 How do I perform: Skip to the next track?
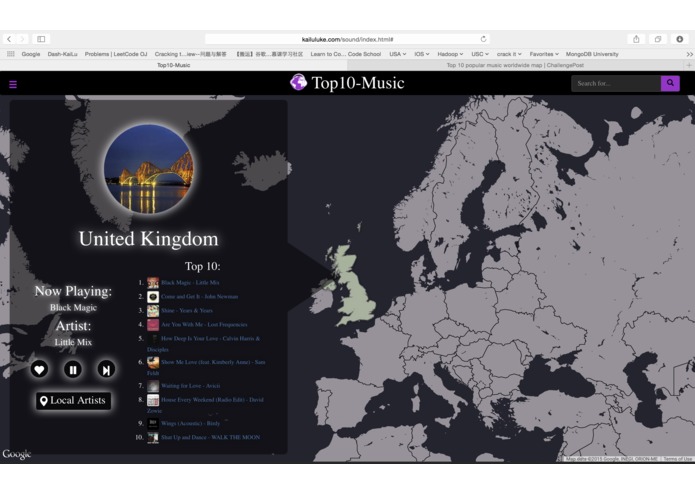coord(106,369)
